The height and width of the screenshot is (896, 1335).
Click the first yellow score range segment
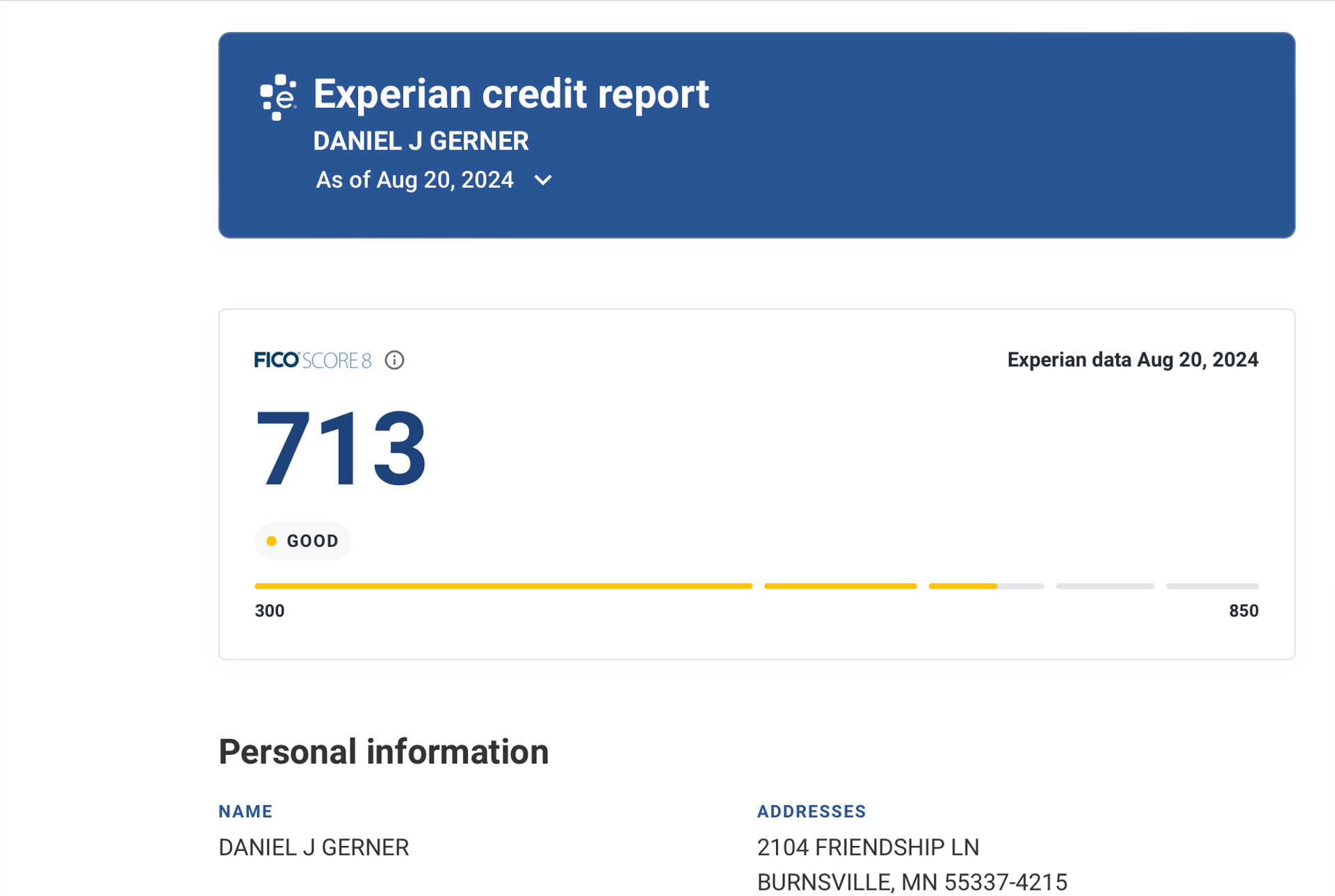coord(503,586)
